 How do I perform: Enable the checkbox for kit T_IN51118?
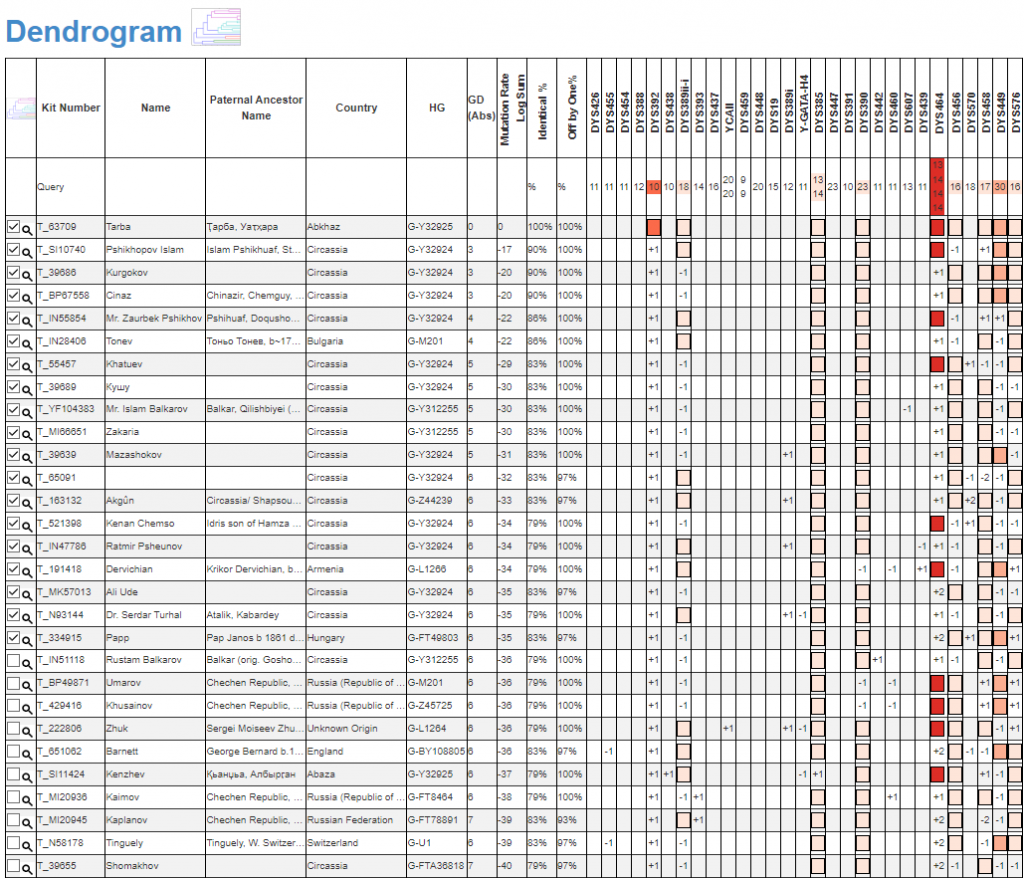(13, 660)
